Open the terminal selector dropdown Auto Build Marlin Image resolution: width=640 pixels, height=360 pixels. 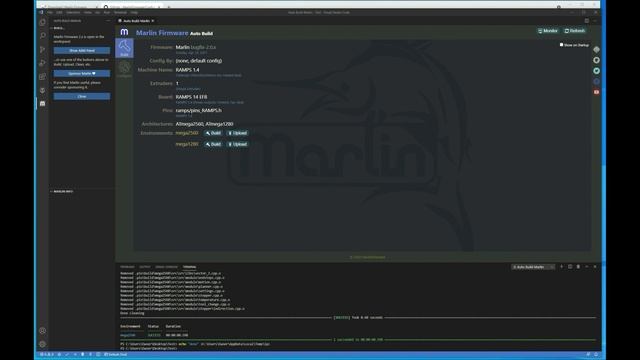pyautogui.click(x=533, y=267)
